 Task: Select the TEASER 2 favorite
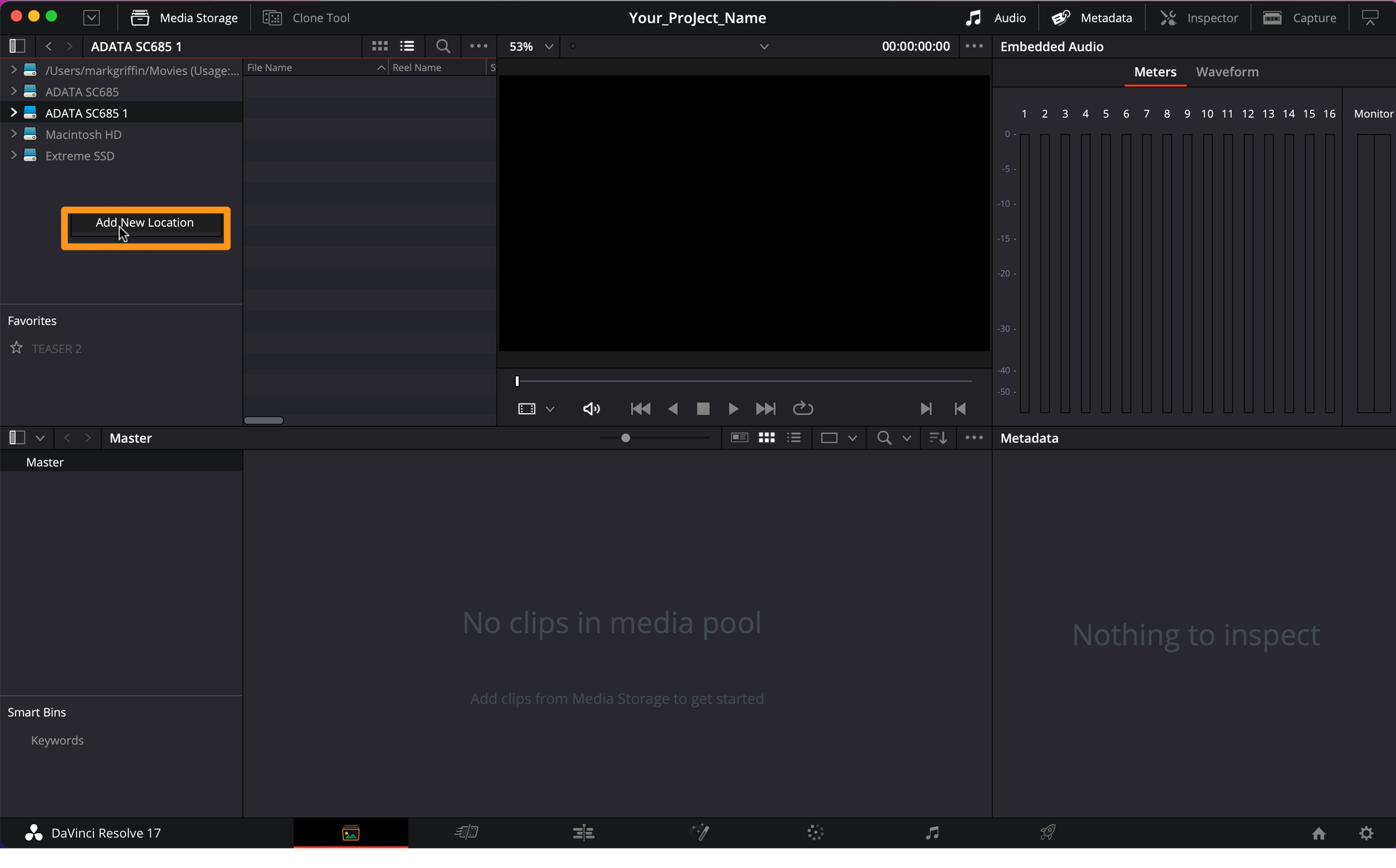[x=57, y=349]
